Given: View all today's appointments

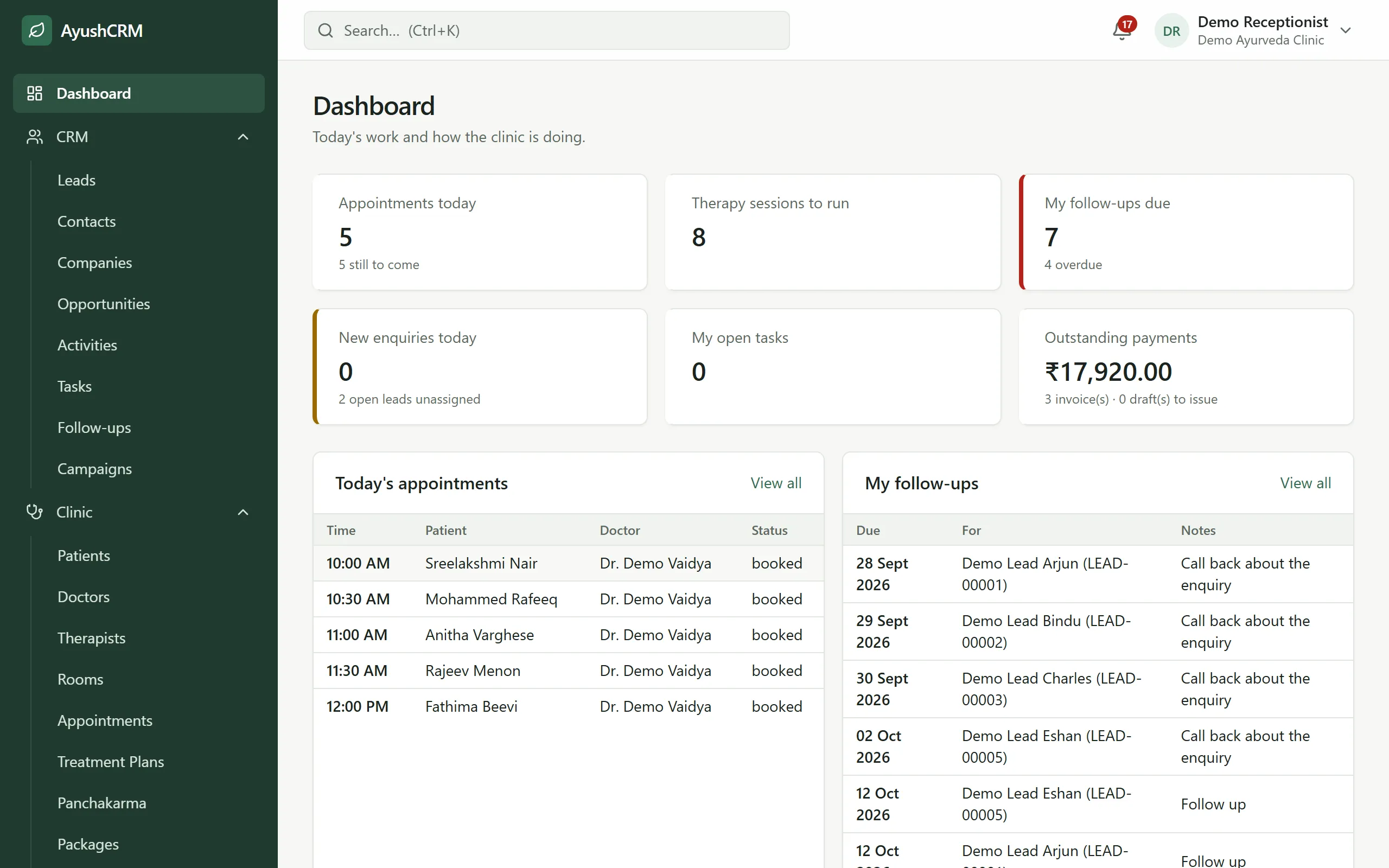Looking at the screenshot, I should 776,483.
